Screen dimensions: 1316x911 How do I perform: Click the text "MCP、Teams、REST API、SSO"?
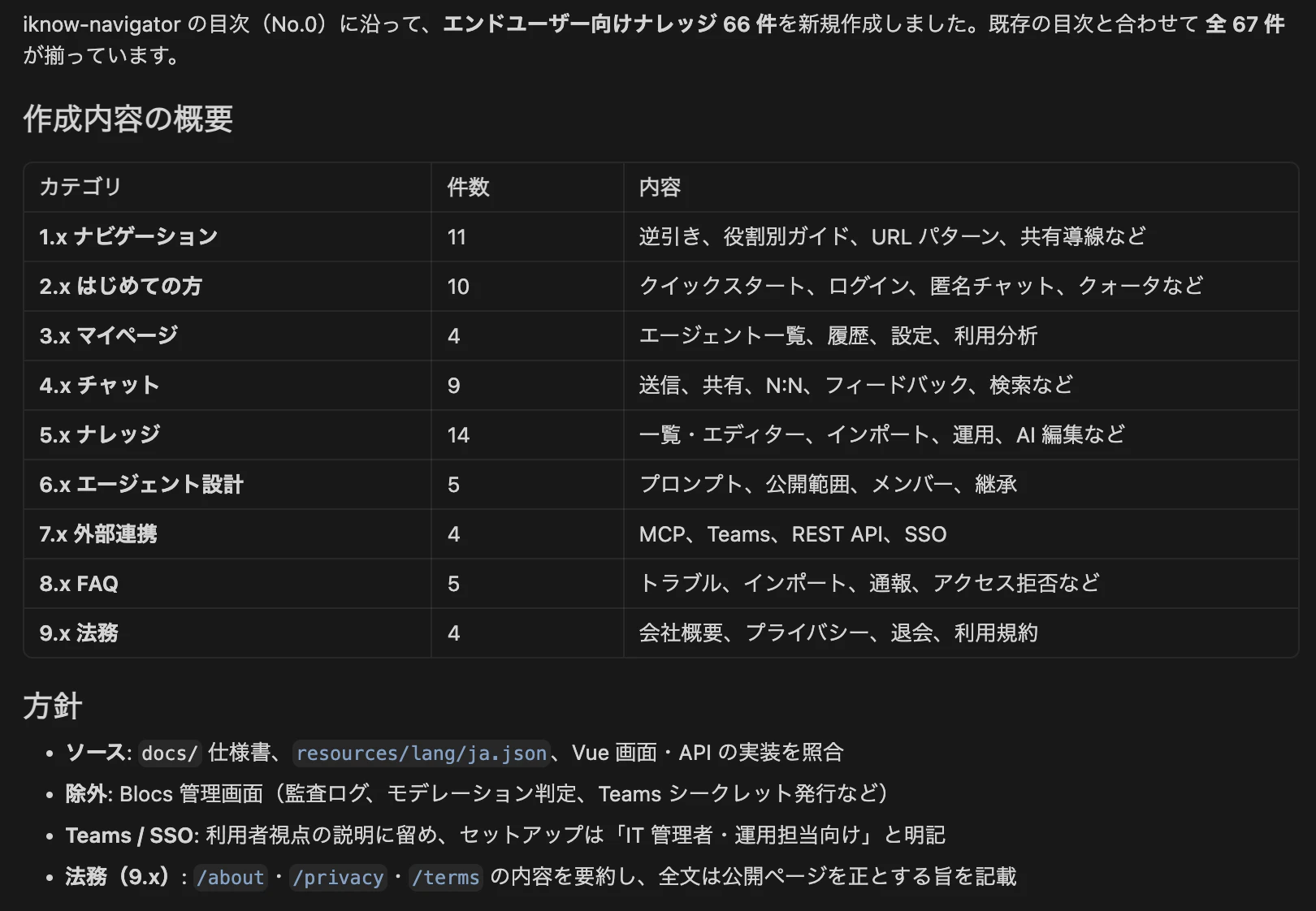point(793,534)
